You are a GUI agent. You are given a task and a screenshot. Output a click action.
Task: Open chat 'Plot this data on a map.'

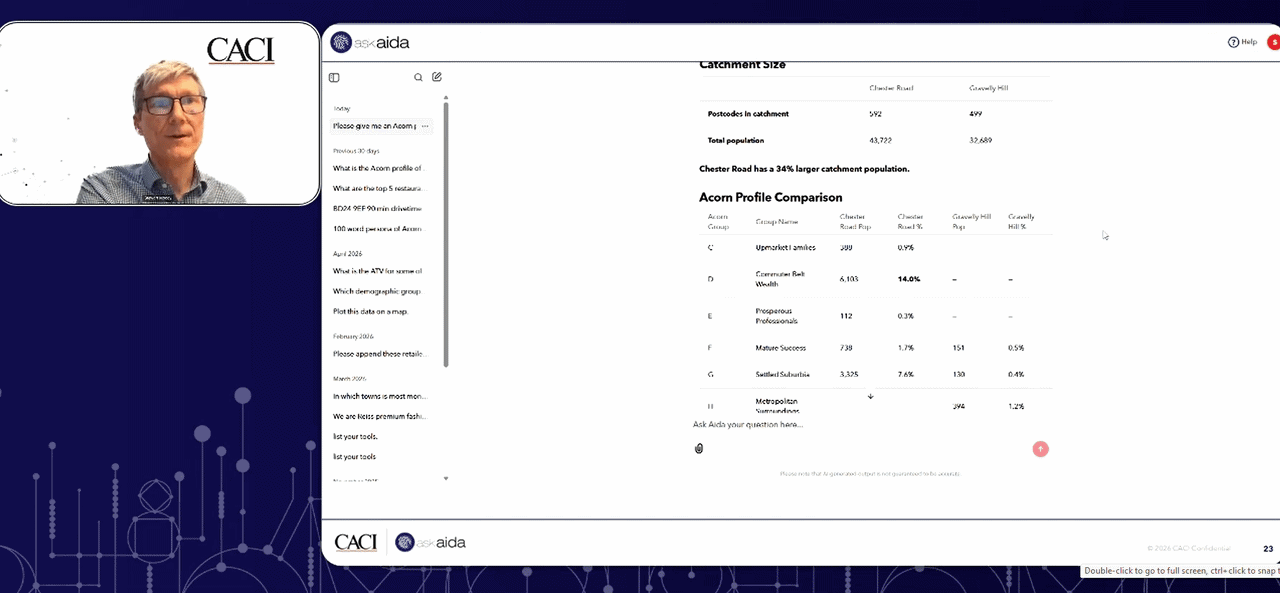371,311
